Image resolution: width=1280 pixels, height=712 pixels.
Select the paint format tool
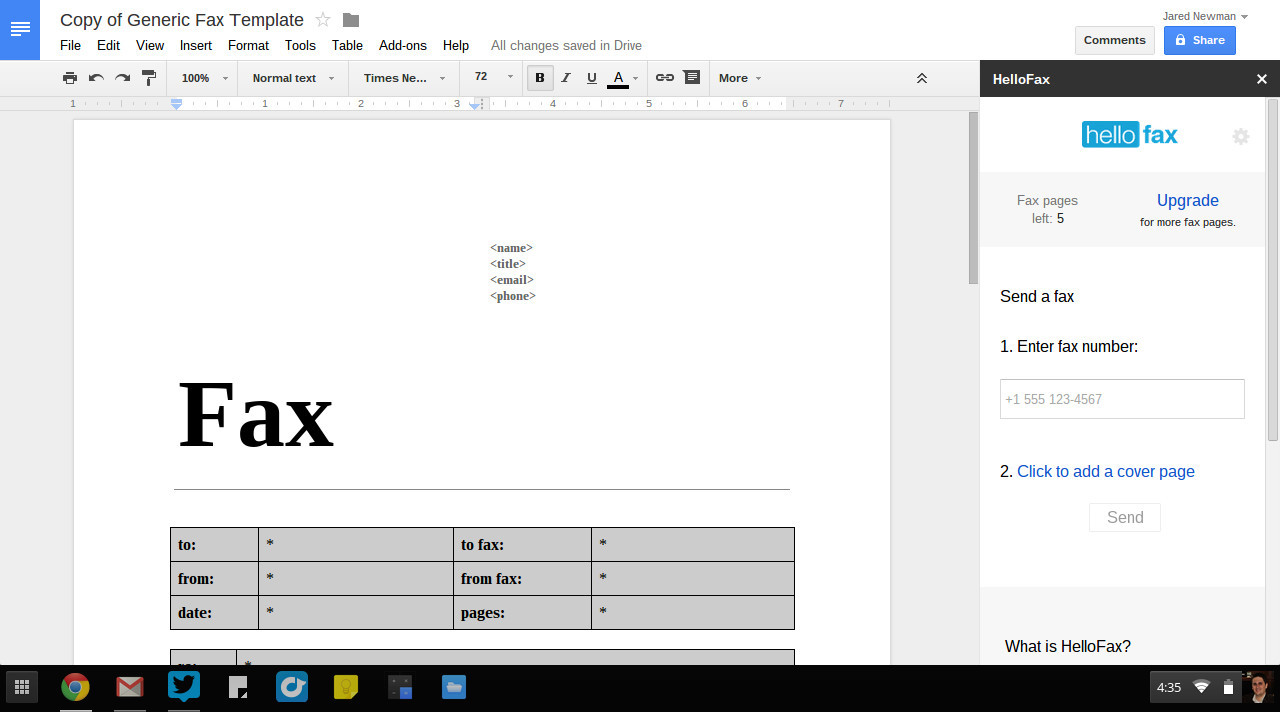(x=149, y=78)
